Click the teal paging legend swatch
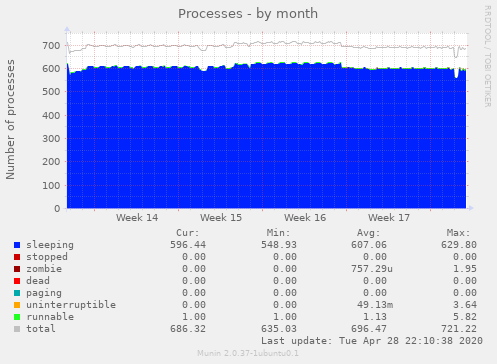 coord(17,293)
